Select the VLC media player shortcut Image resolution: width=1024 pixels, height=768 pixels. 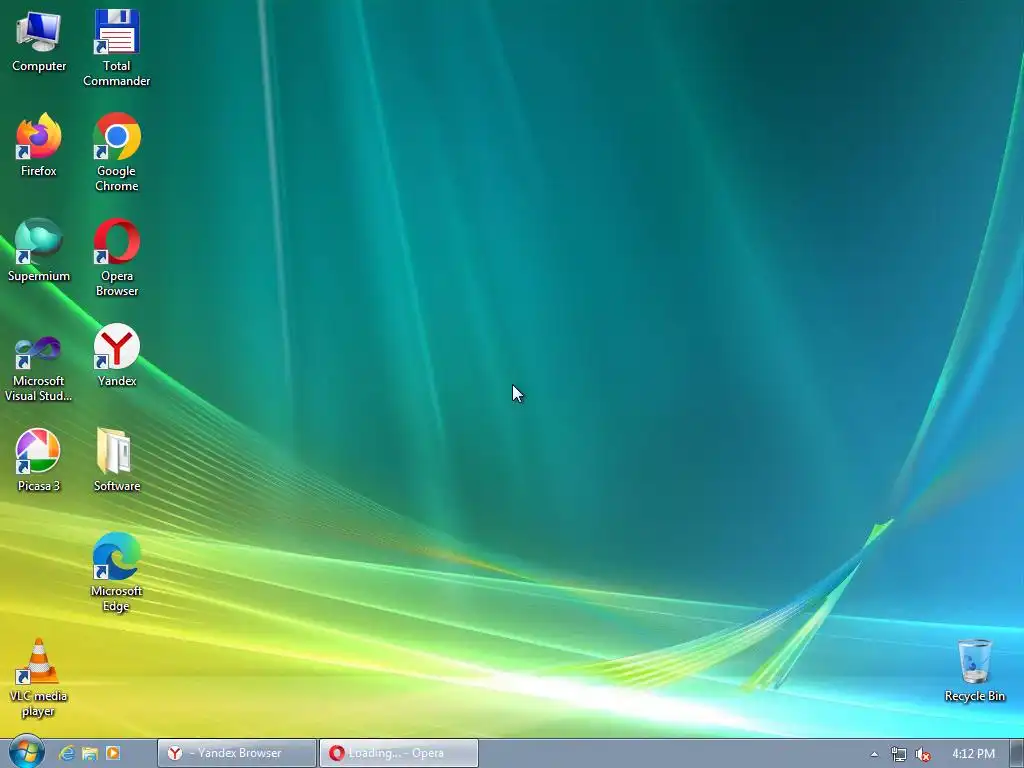click(x=39, y=677)
